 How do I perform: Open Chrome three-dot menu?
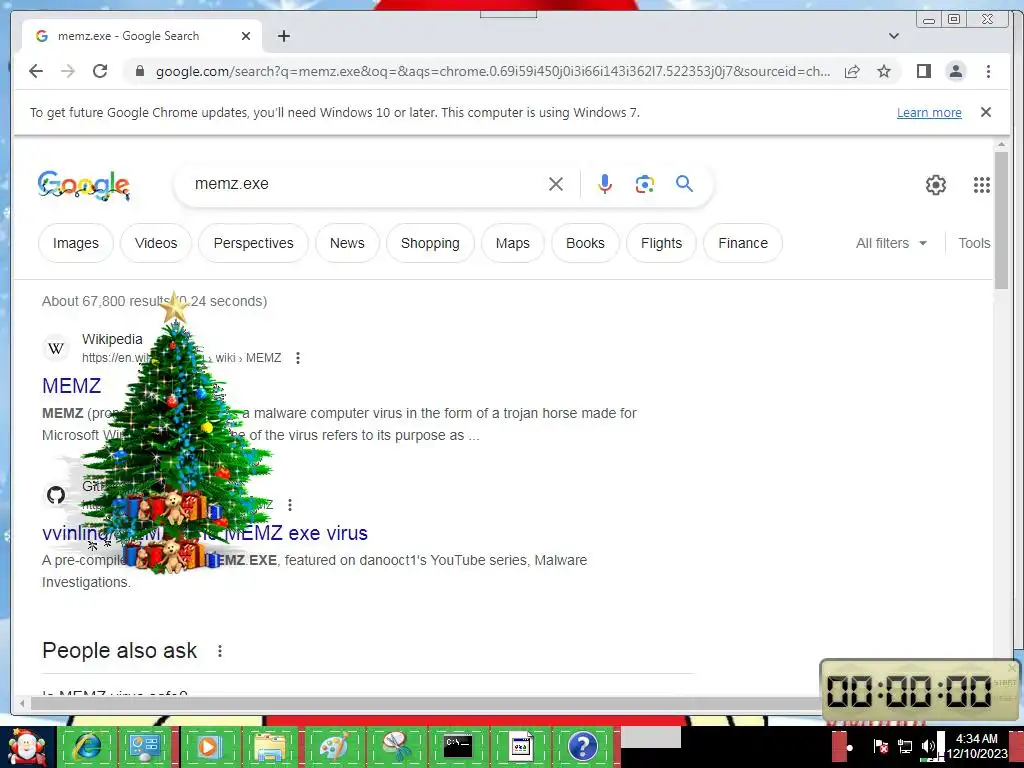(x=988, y=71)
